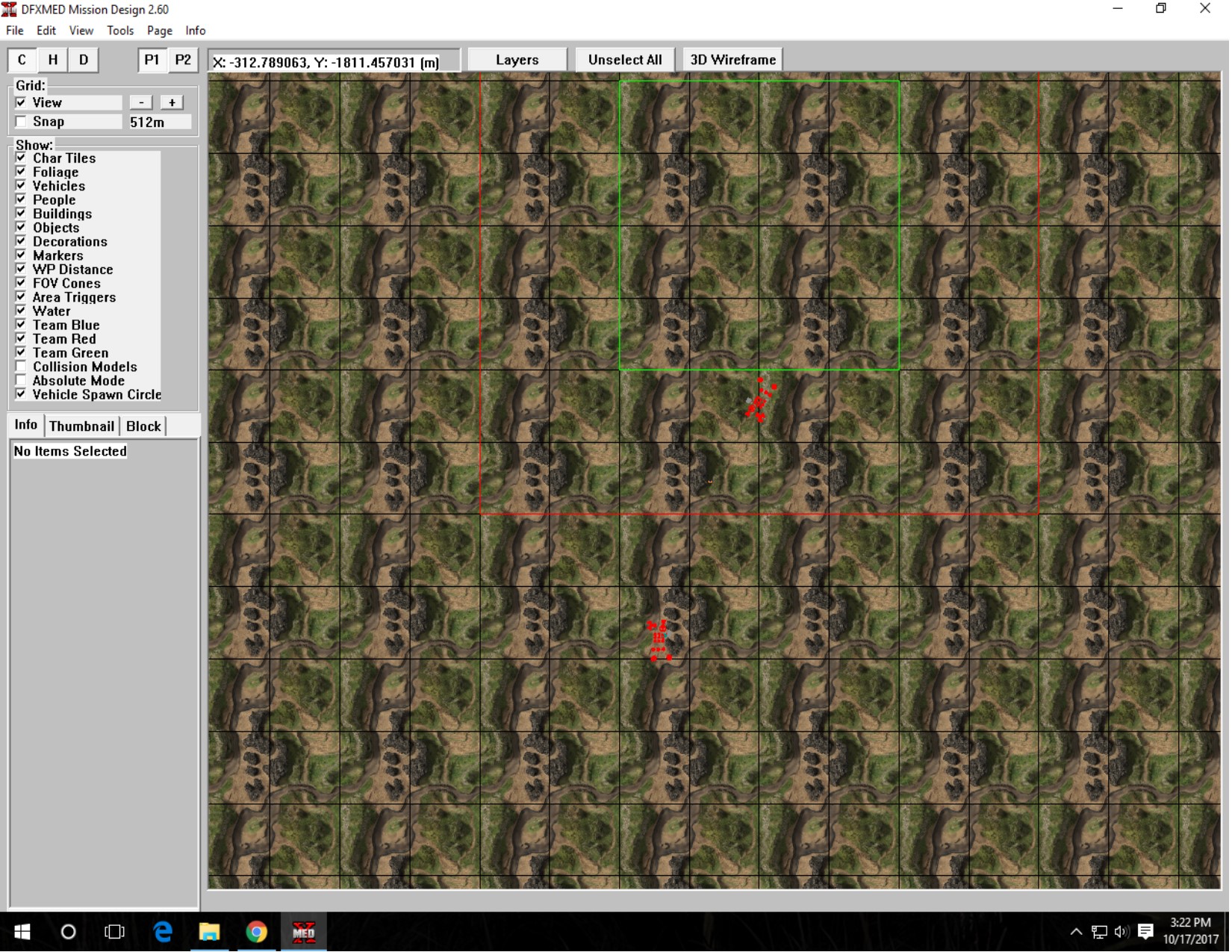Toggle Char Tiles visibility
Viewport: 1232px width, 952px height.
pos(21,158)
